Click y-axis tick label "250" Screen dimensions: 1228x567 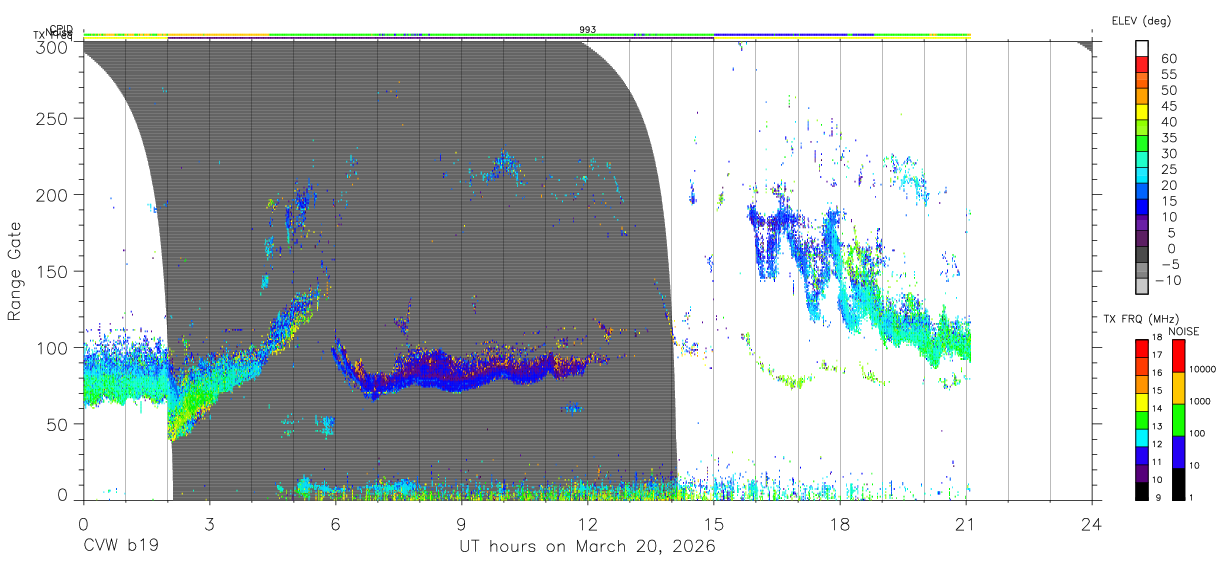[x=53, y=119]
